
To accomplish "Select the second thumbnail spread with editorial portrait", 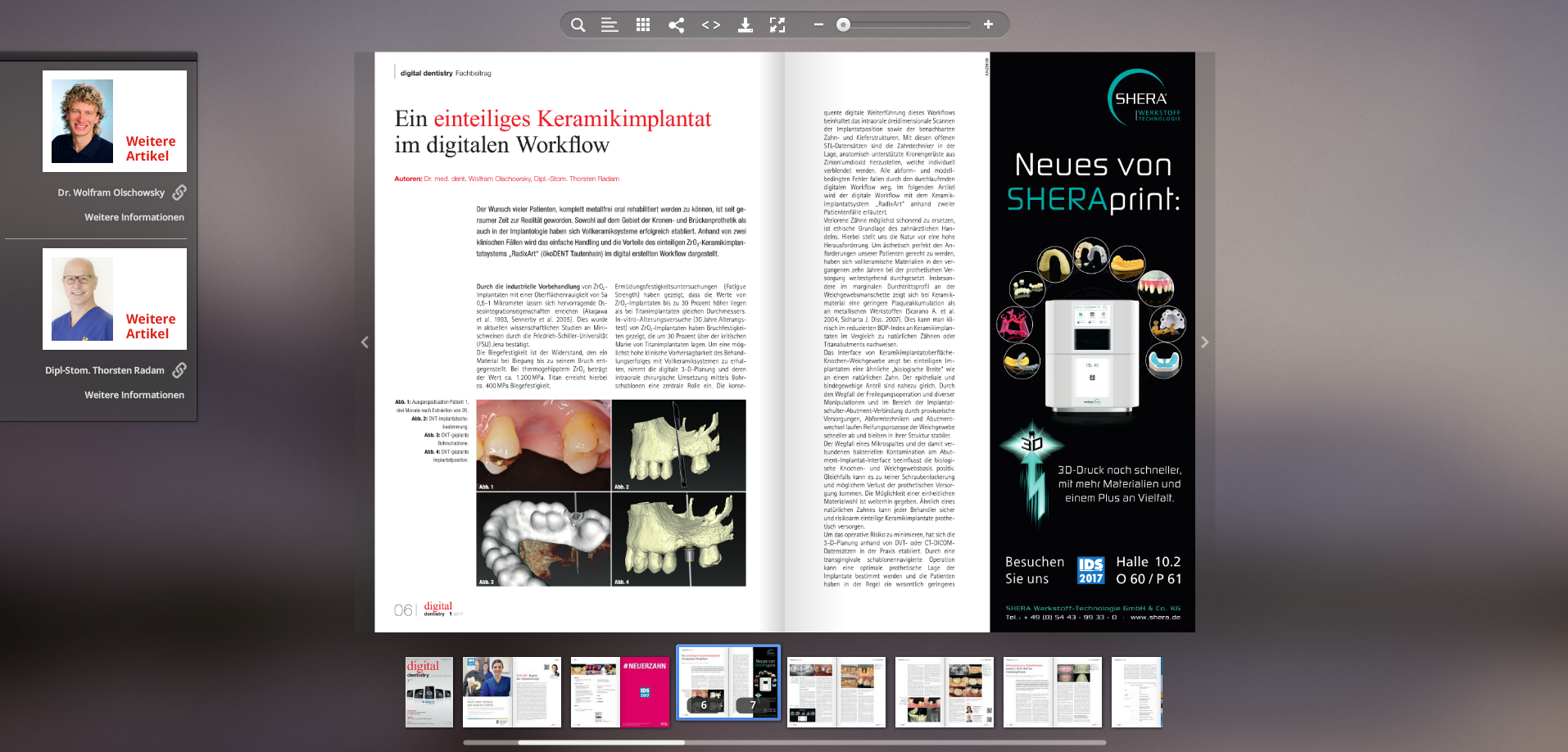I will pos(512,692).
